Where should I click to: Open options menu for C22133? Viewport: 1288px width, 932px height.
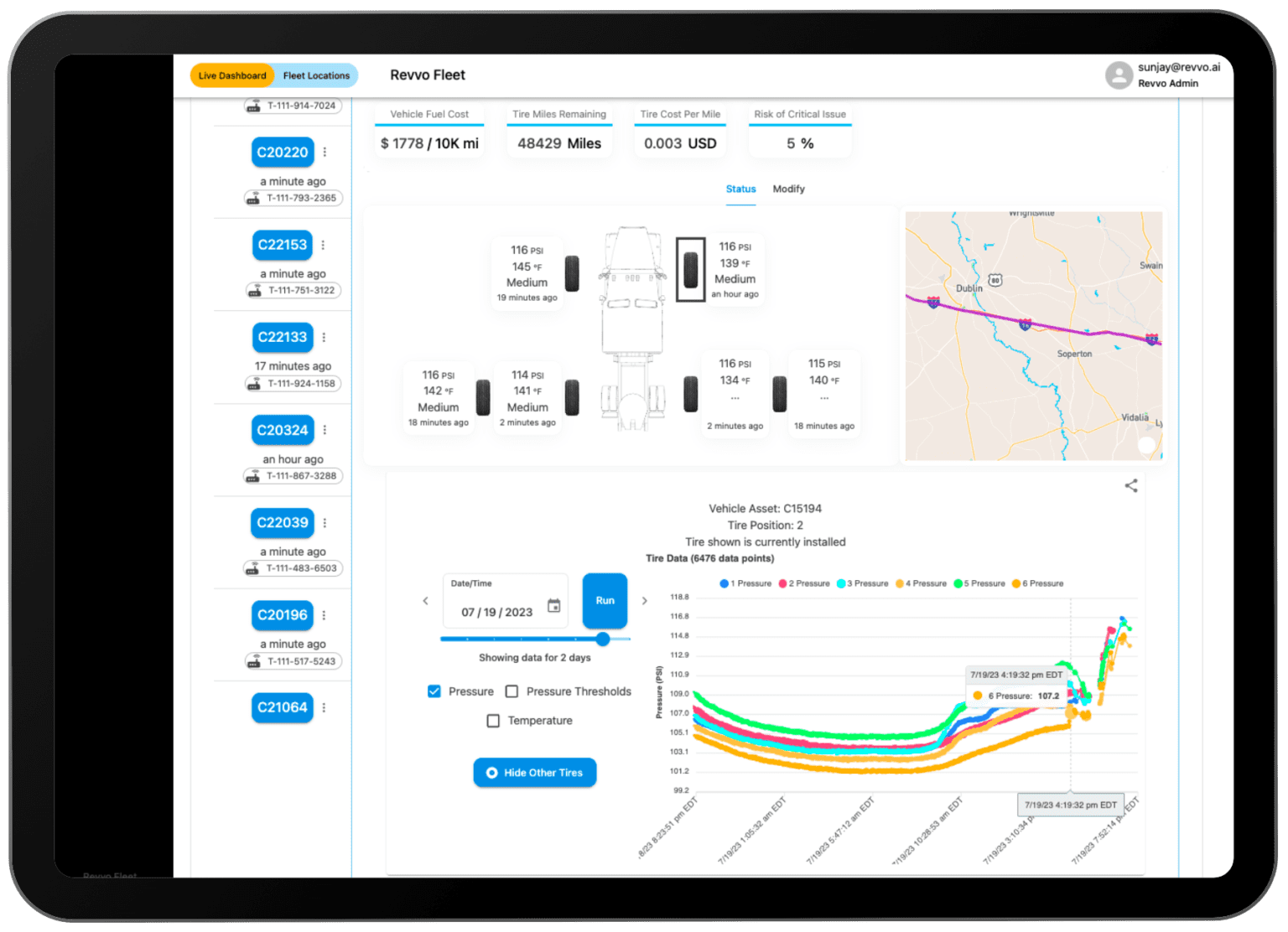[x=324, y=337]
